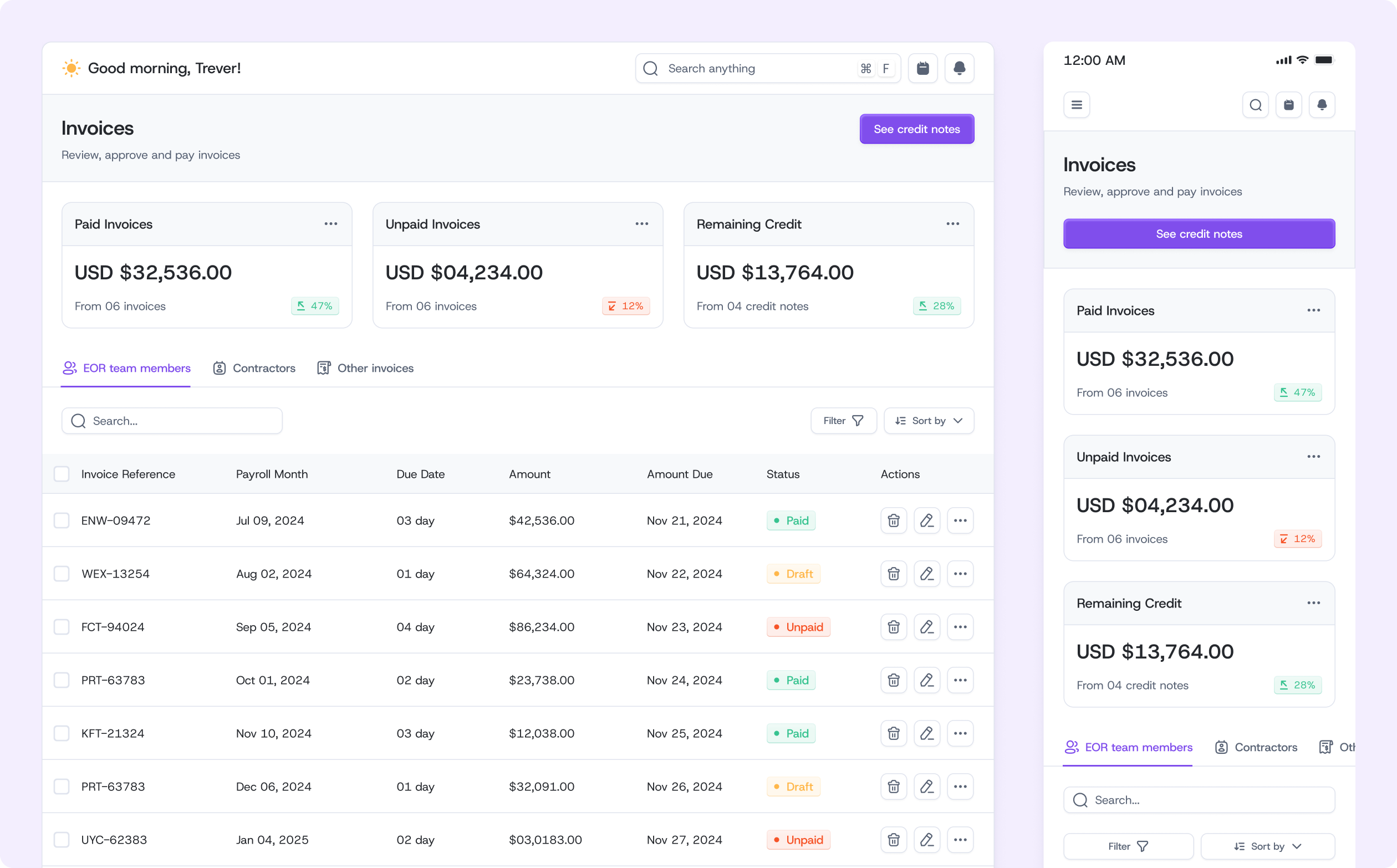The width and height of the screenshot is (1397, 868).
Task: Toggle the select-all checkbox in the table header
Action: point(62,474)
